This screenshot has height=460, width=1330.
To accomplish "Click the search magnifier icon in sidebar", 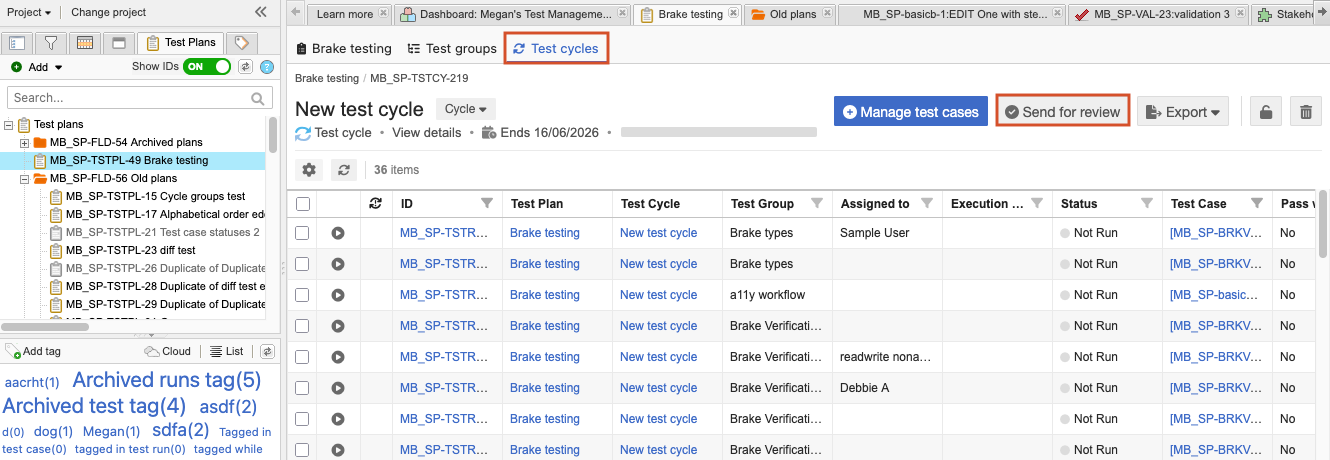I will [x=259, y=98].
